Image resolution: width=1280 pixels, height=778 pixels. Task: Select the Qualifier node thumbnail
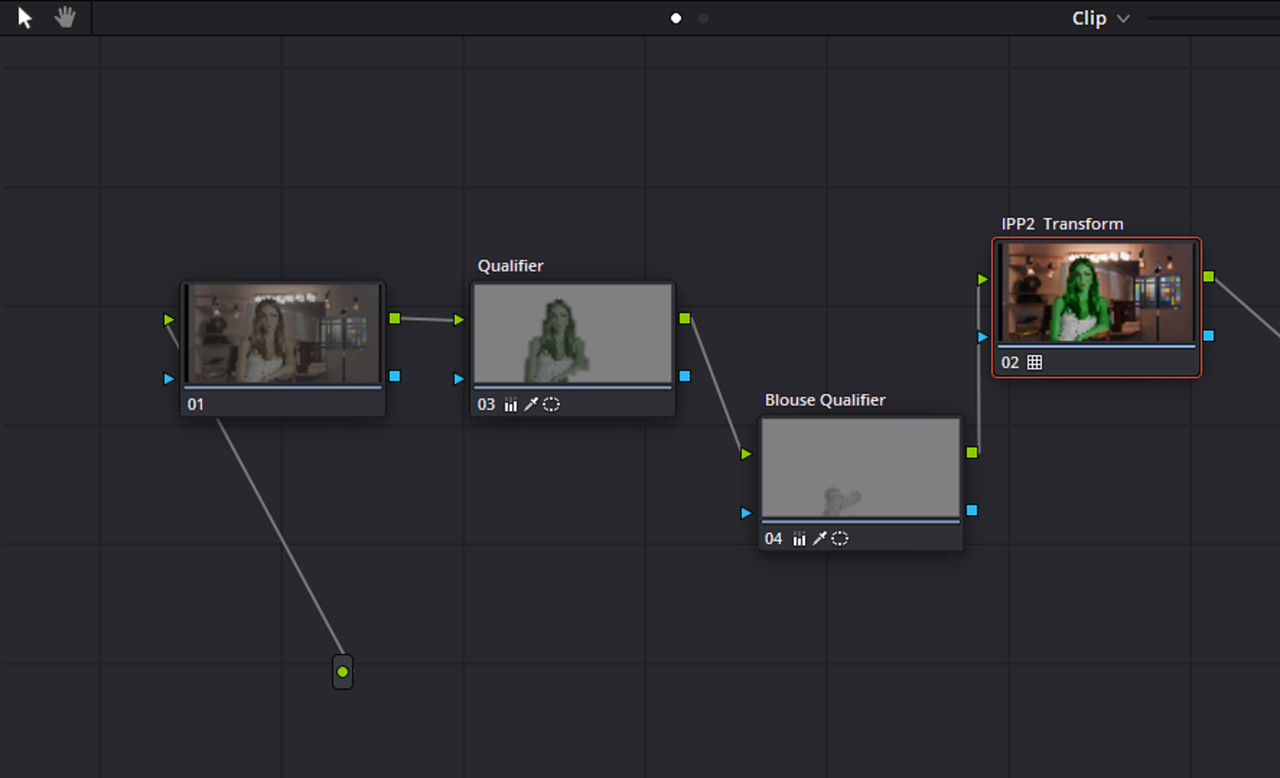[573, 334]
